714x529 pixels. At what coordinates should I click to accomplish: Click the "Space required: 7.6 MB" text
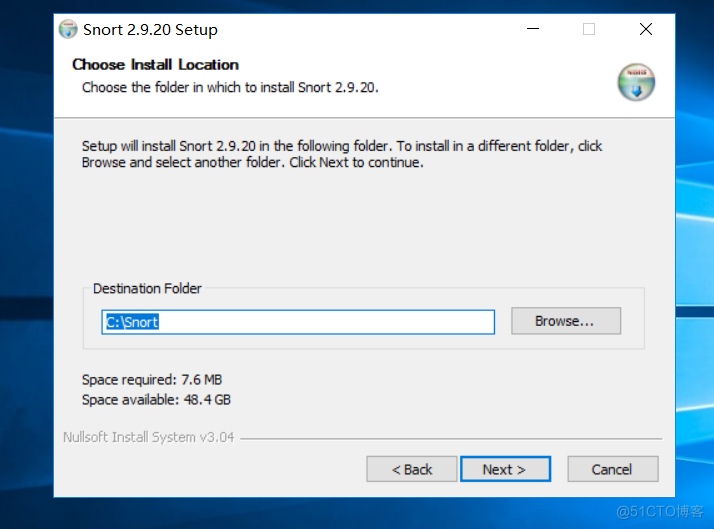point(151,380)
